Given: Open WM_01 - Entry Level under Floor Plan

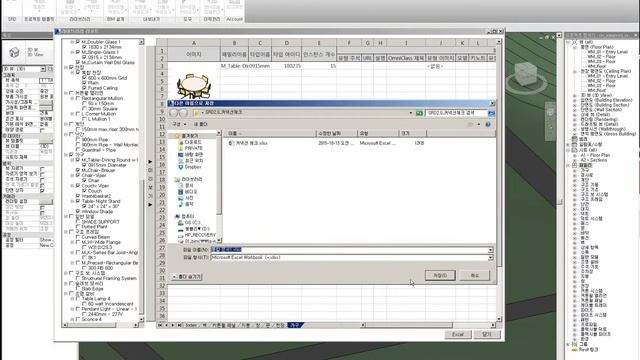Looking at the screenshot, I should click(x=607, y=52).
